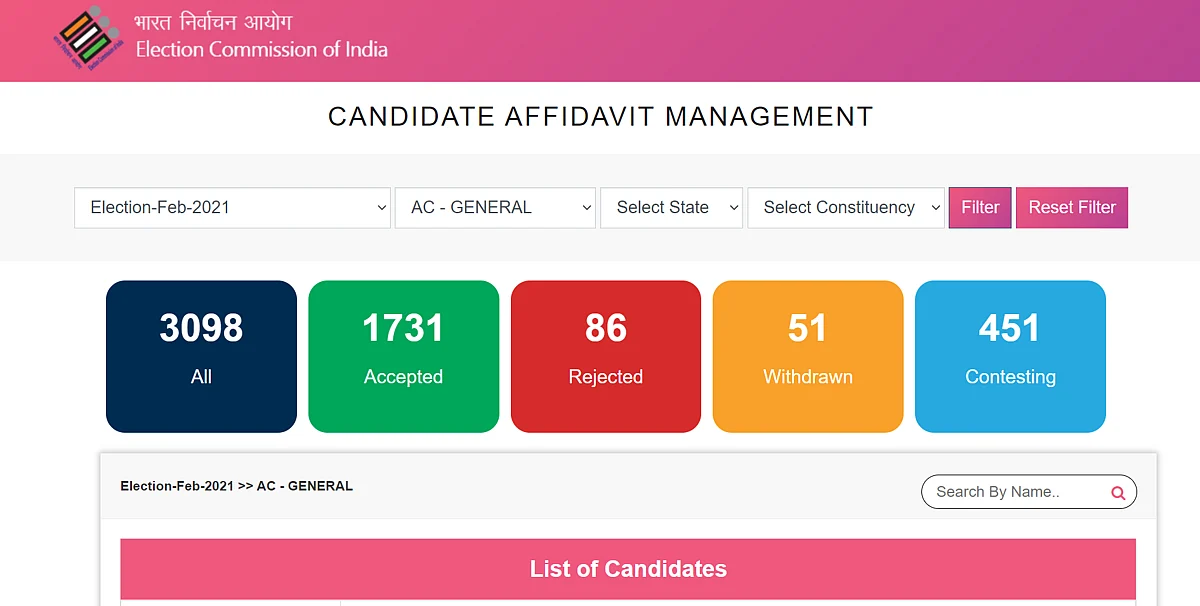Show the 1731 Accepted candidates card
The height and width of the screenshot is (606, 1200).
[x=403, y=356]
